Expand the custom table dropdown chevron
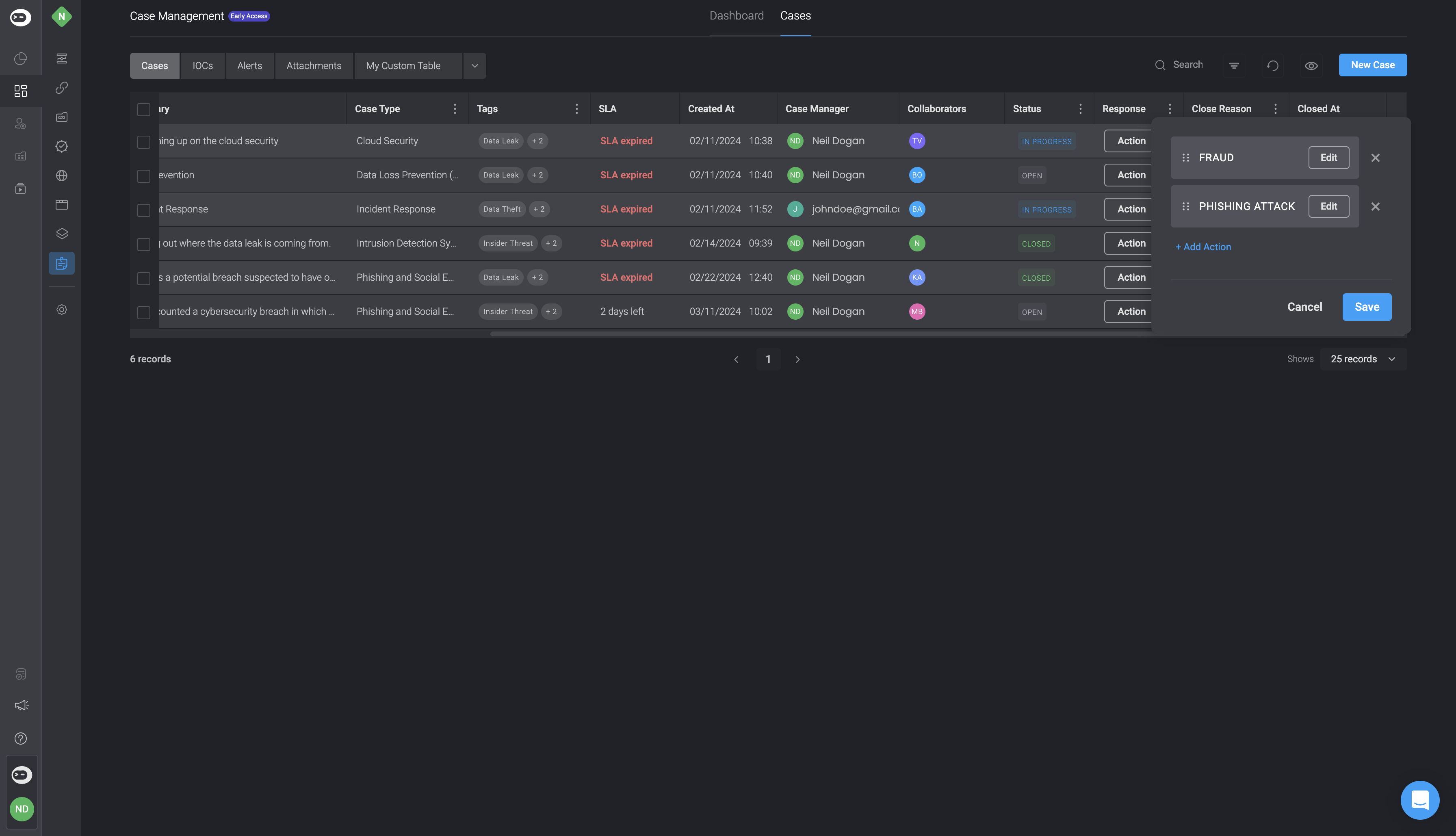The width and height of the screenshot is (1456, 836). [x=474, y=66]
